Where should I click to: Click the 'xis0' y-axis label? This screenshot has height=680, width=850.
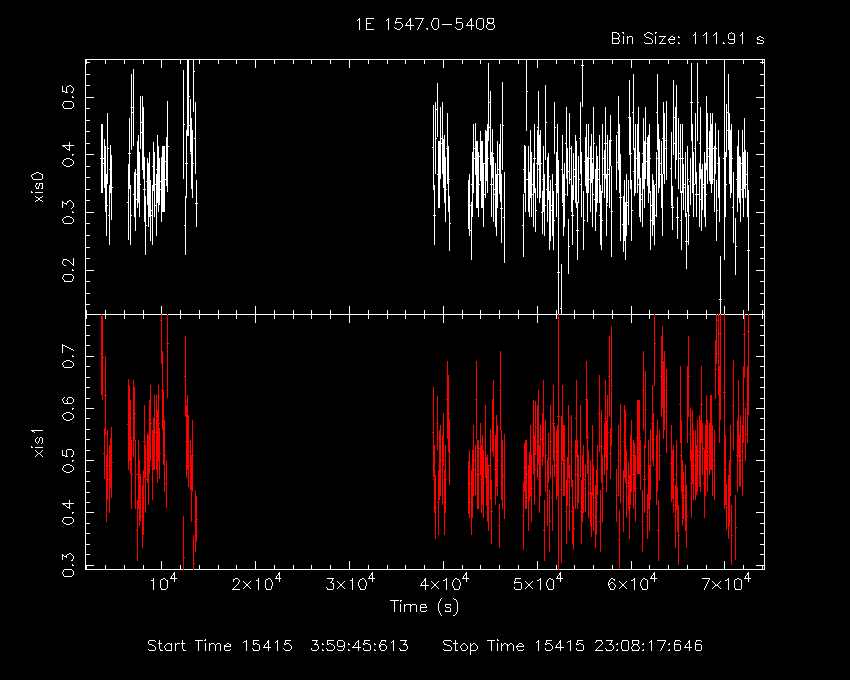pyautogui.click(x=38, y=188)
